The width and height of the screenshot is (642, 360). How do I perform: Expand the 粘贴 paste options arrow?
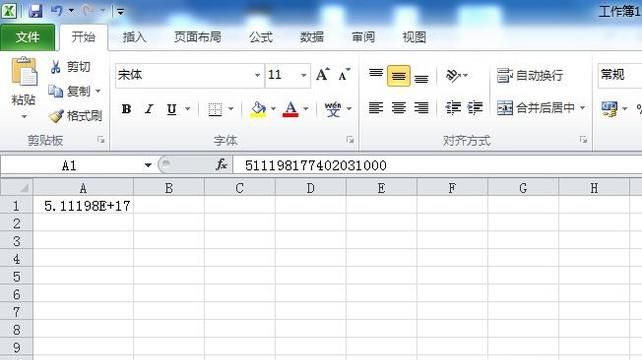[24, 116]
